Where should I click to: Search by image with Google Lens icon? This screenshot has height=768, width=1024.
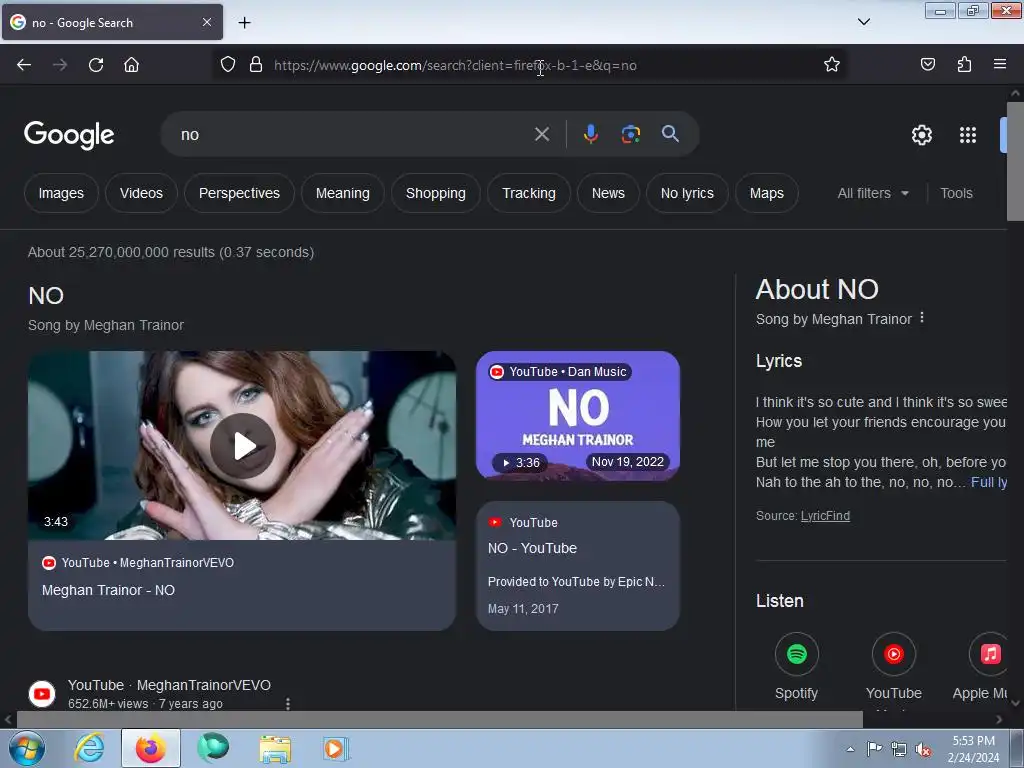coord(630,134)
